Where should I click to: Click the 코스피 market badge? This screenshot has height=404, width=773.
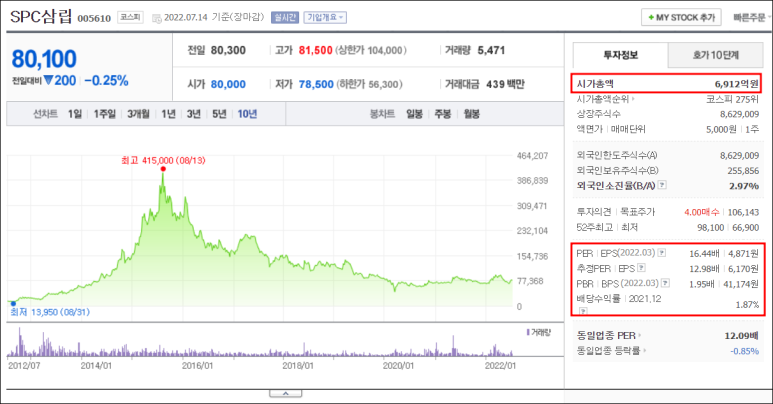click(130, 17)
